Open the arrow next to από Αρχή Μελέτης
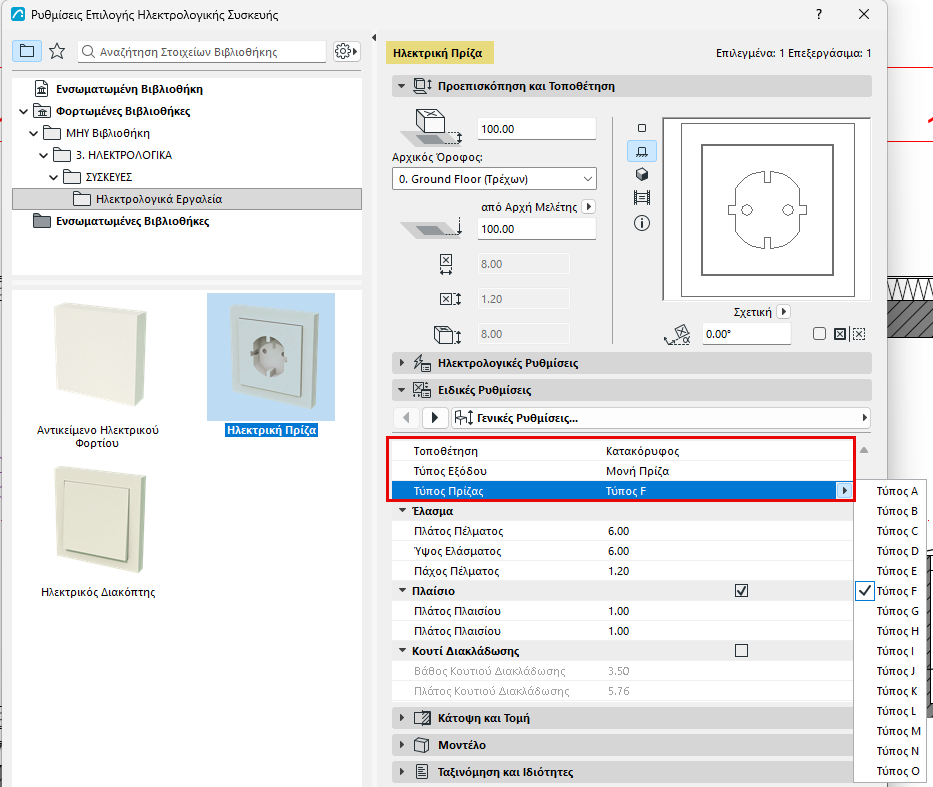This screenshot has height=787, width=933. tap(588, 206)
